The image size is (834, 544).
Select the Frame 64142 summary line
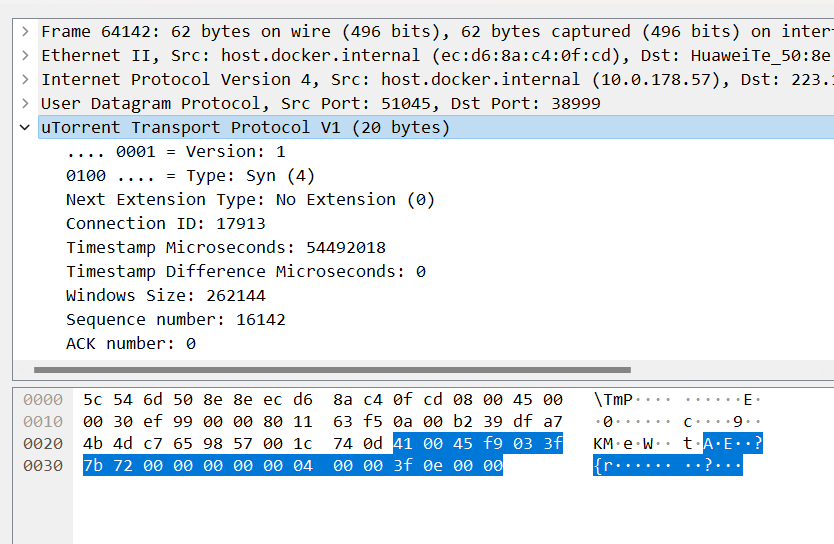coord(436,31)
